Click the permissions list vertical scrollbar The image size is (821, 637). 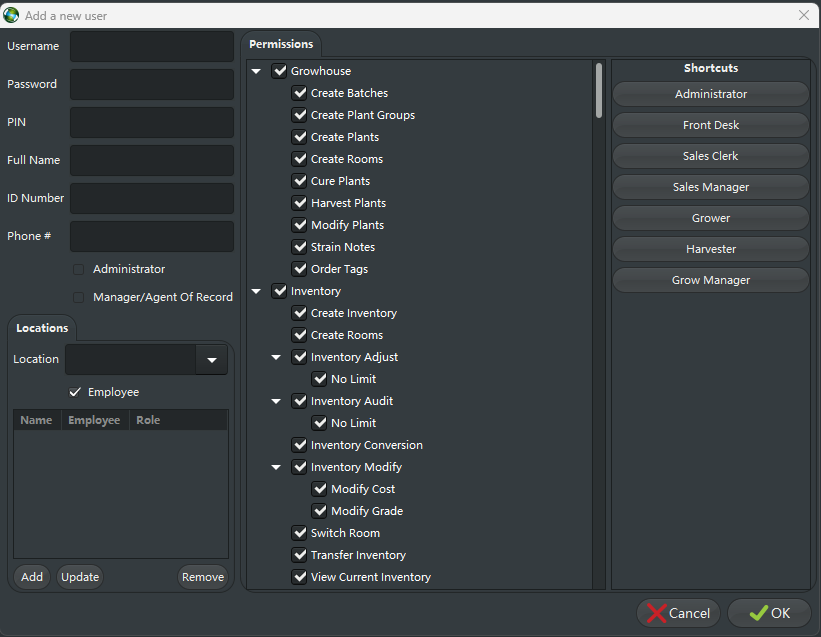pos(599,92)
